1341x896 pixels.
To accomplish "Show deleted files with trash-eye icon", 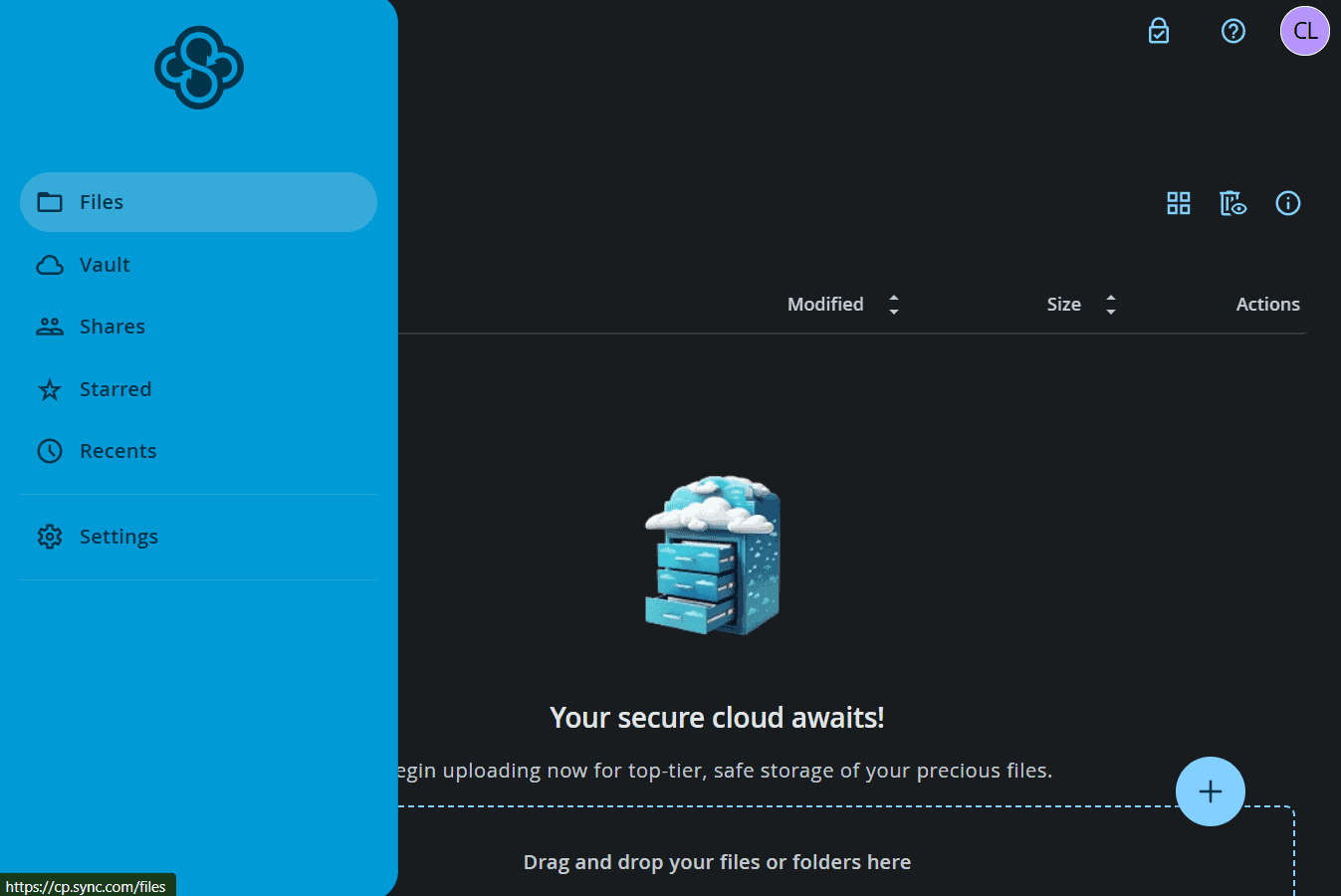I will pos(1232,203).
